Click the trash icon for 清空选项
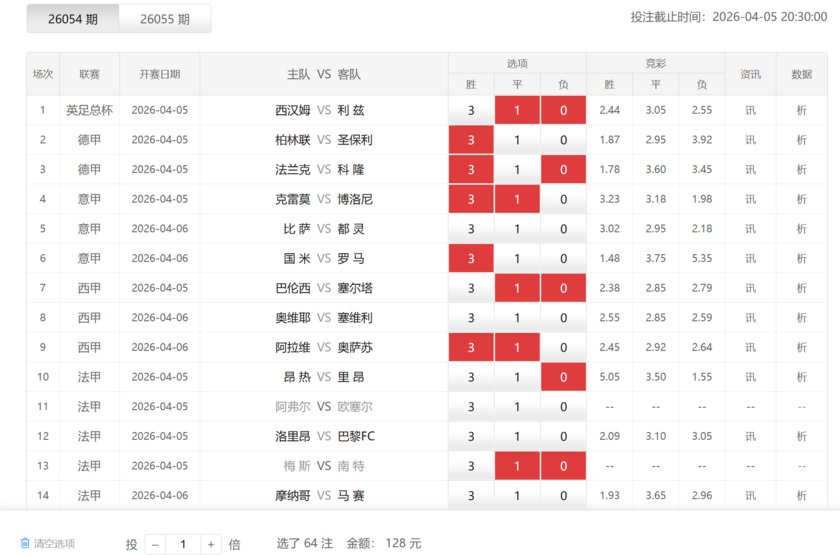The width and height of the screenshot is (840, 555). (x=25, y=543)
